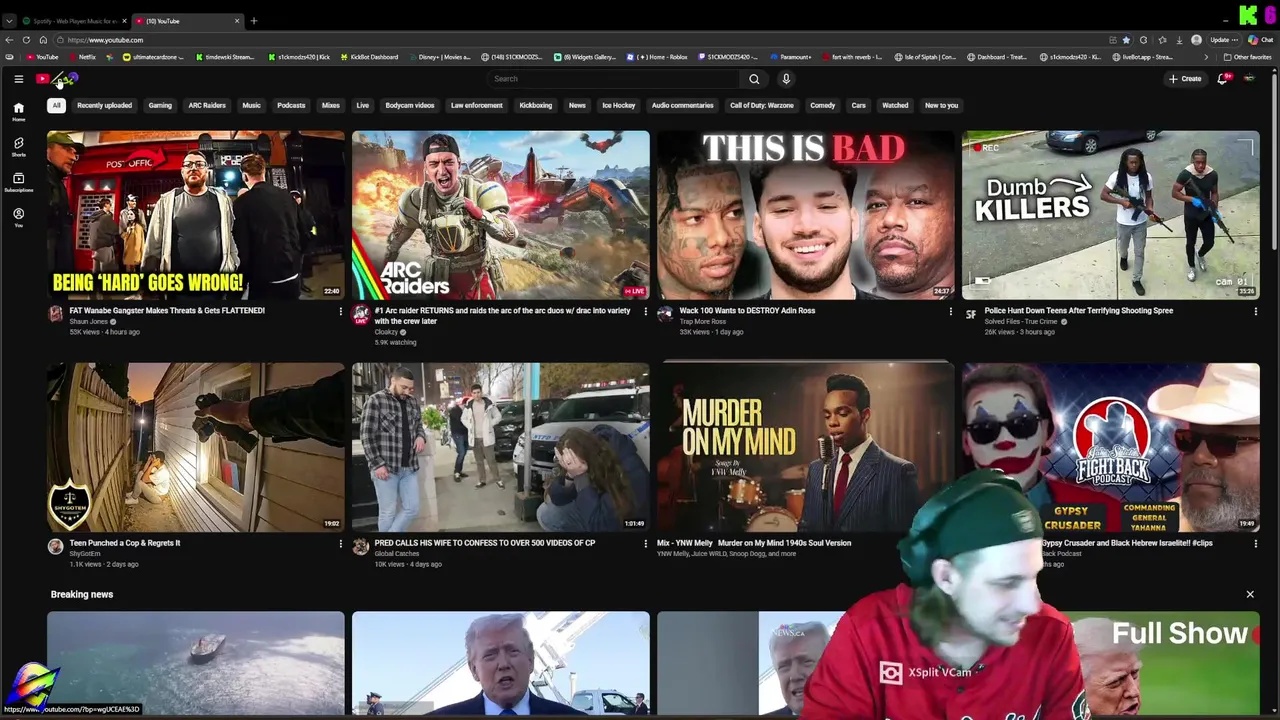This screenshot has height=720, width=1280.
Task: Open options for PRED CALLS HIS WIFE video
Action: (645, 543)
